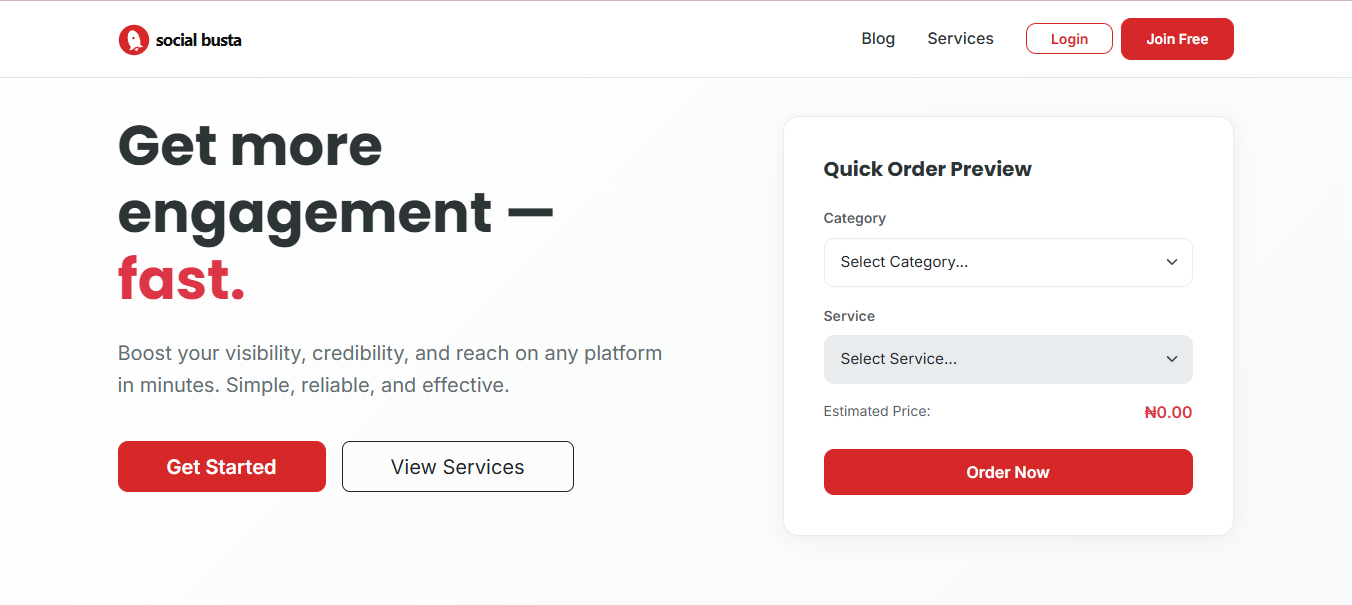The width and height of the screenshot is (1352, 605).
Task: Click the chevron arrow in Service field
Action: [x=1172, y=359]
